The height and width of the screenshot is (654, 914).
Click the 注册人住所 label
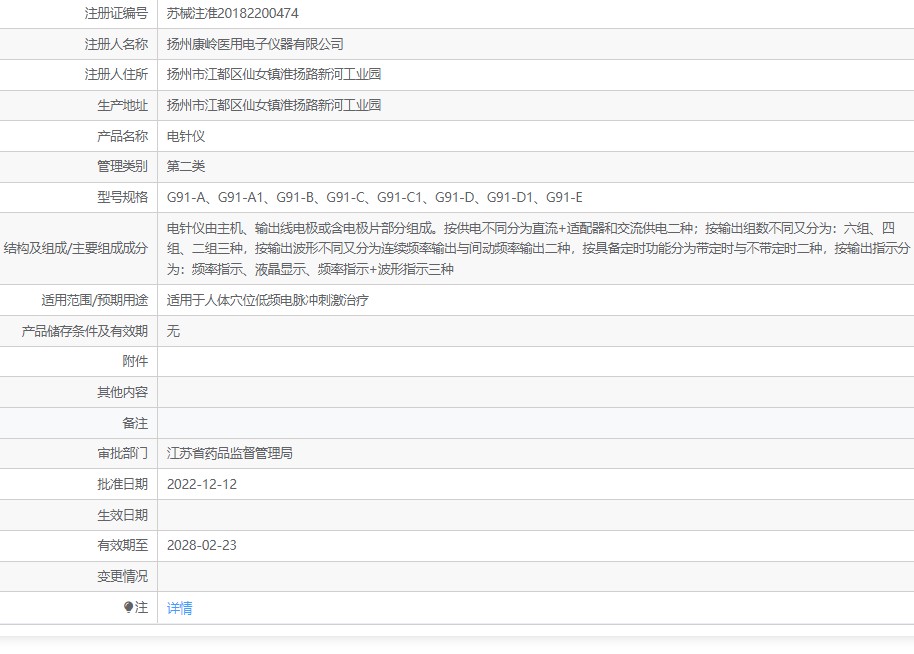pyautogui.click(x=116, y=74)
